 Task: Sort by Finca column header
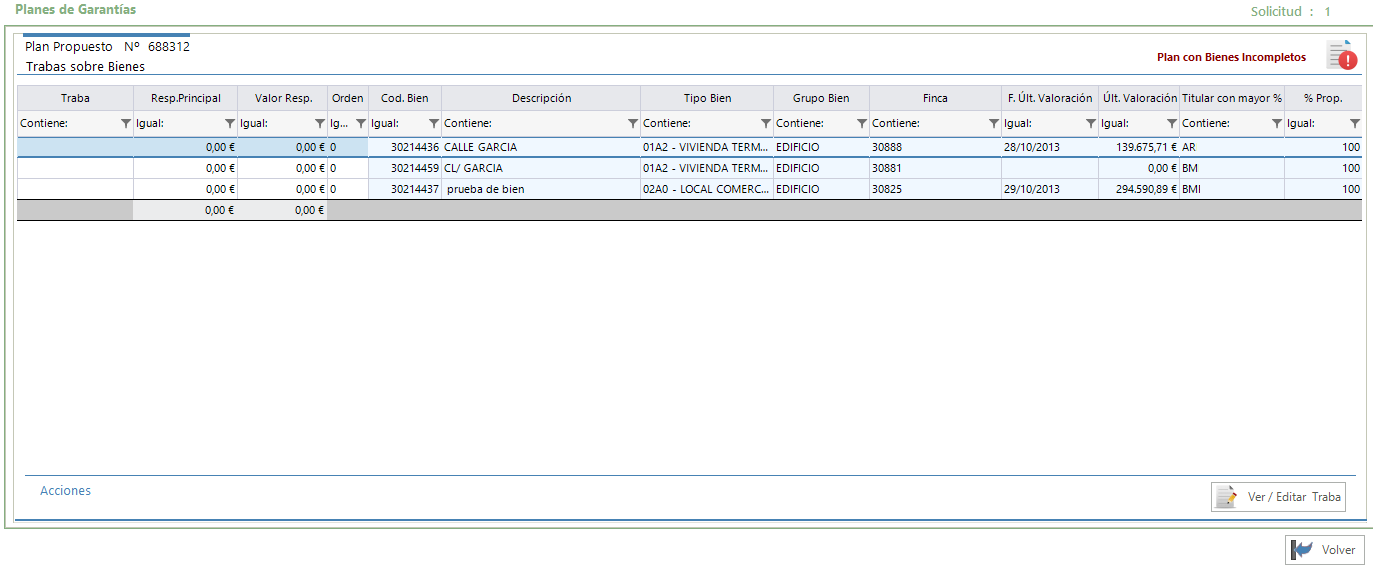(x=935, y=98)
